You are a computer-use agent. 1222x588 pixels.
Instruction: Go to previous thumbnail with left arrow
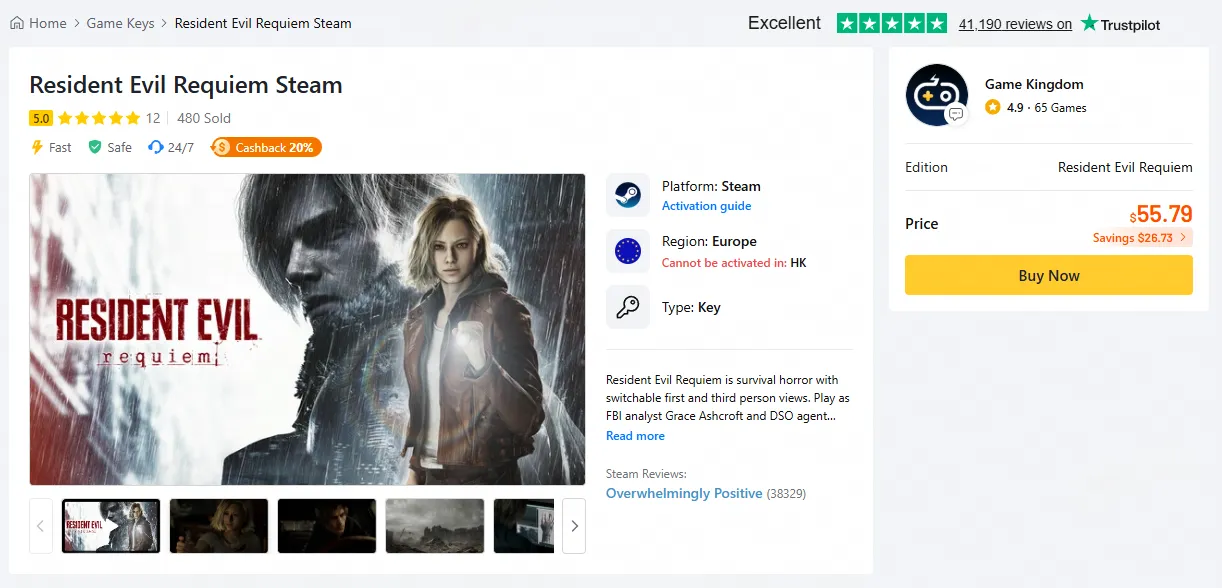coord(41,526)
